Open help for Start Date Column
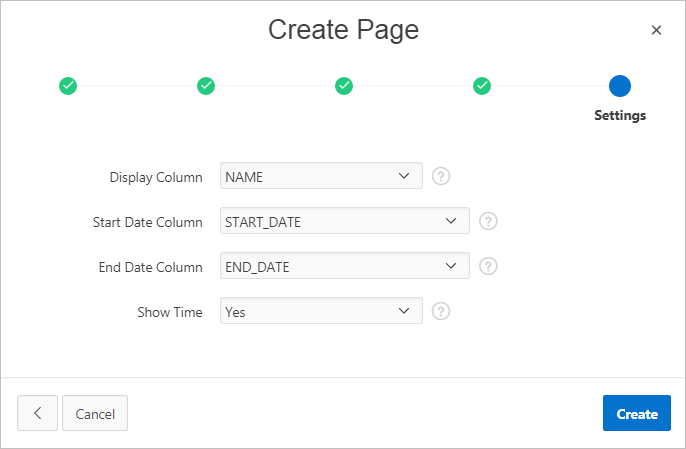 click(488, 222)
